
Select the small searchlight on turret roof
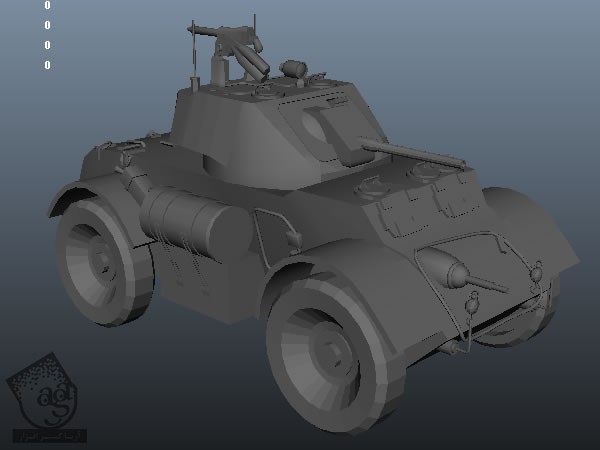(292, 69)
